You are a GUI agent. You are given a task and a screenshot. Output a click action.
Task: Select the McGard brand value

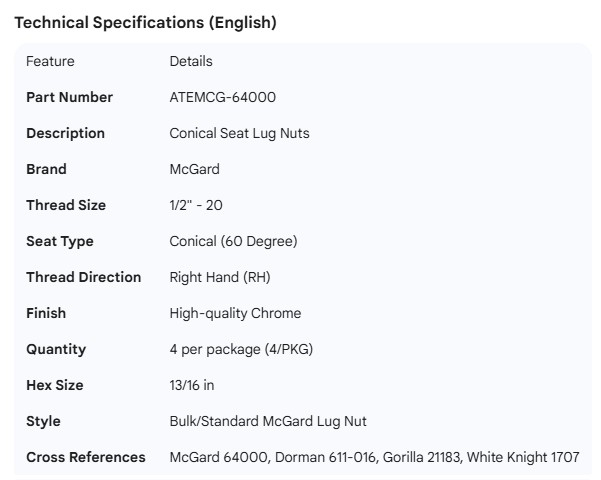[x=194, y=169]
